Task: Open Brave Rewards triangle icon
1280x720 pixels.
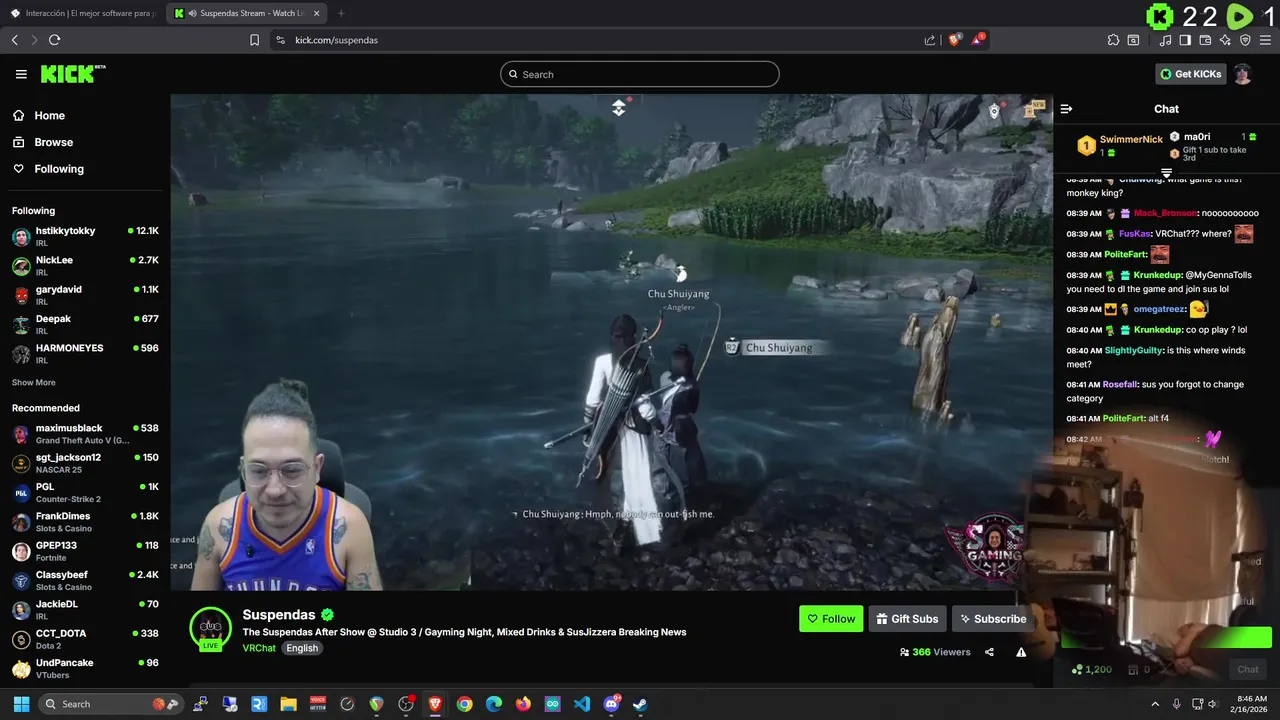Action: click(x=977, y=40)
